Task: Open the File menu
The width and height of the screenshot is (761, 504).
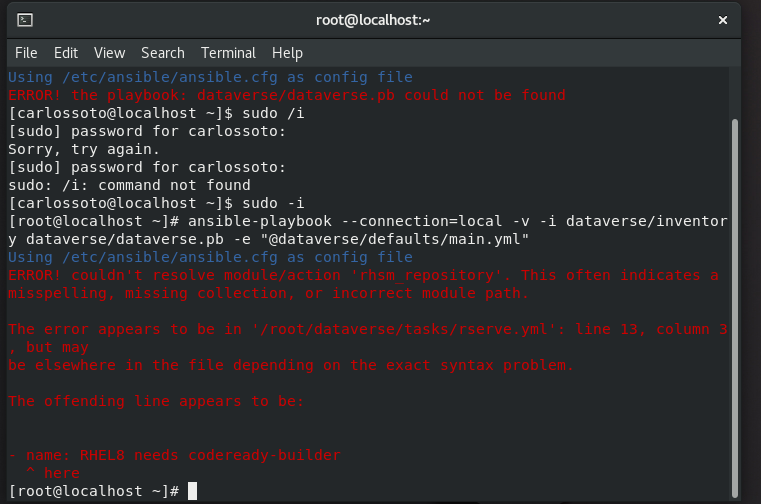Action: click(26, 53)
